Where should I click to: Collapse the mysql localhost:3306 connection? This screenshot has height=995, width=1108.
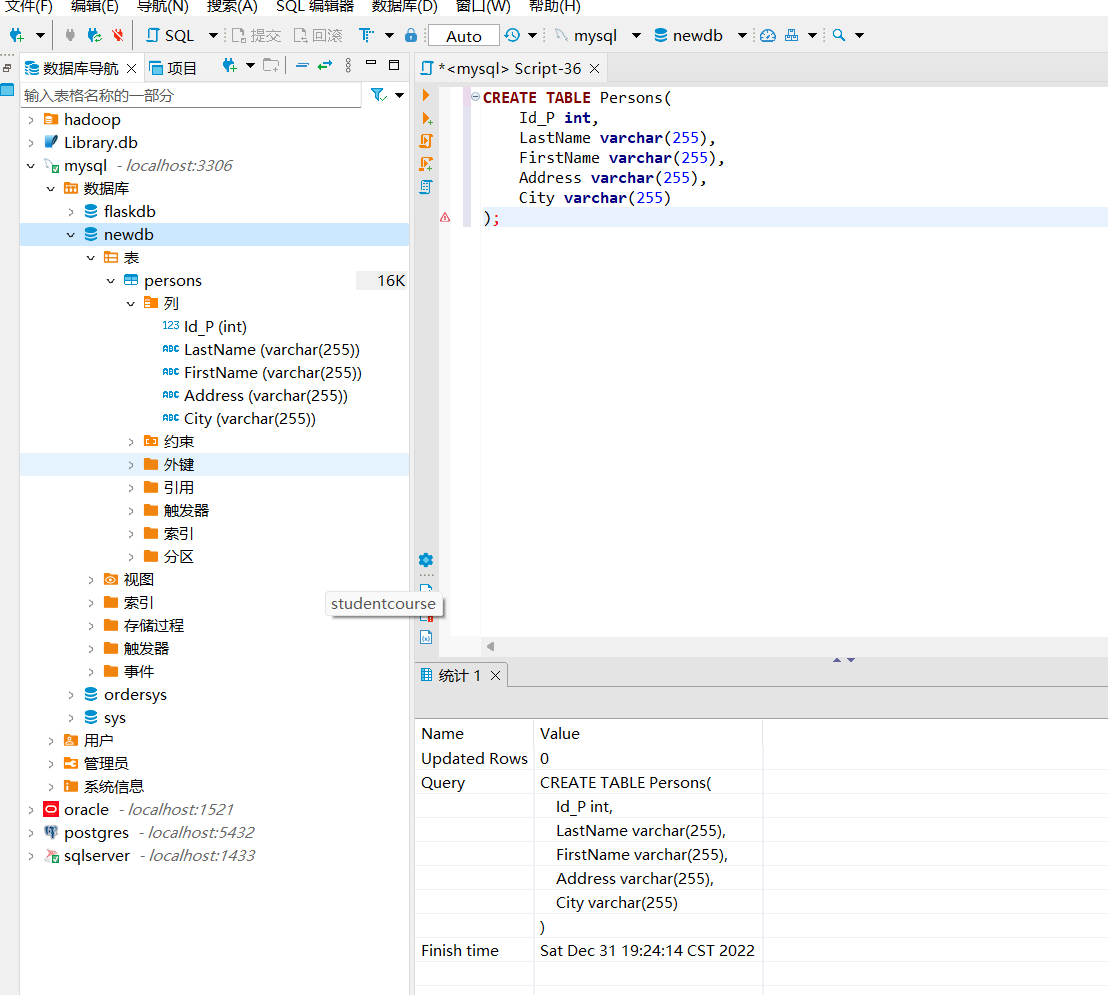31,166
